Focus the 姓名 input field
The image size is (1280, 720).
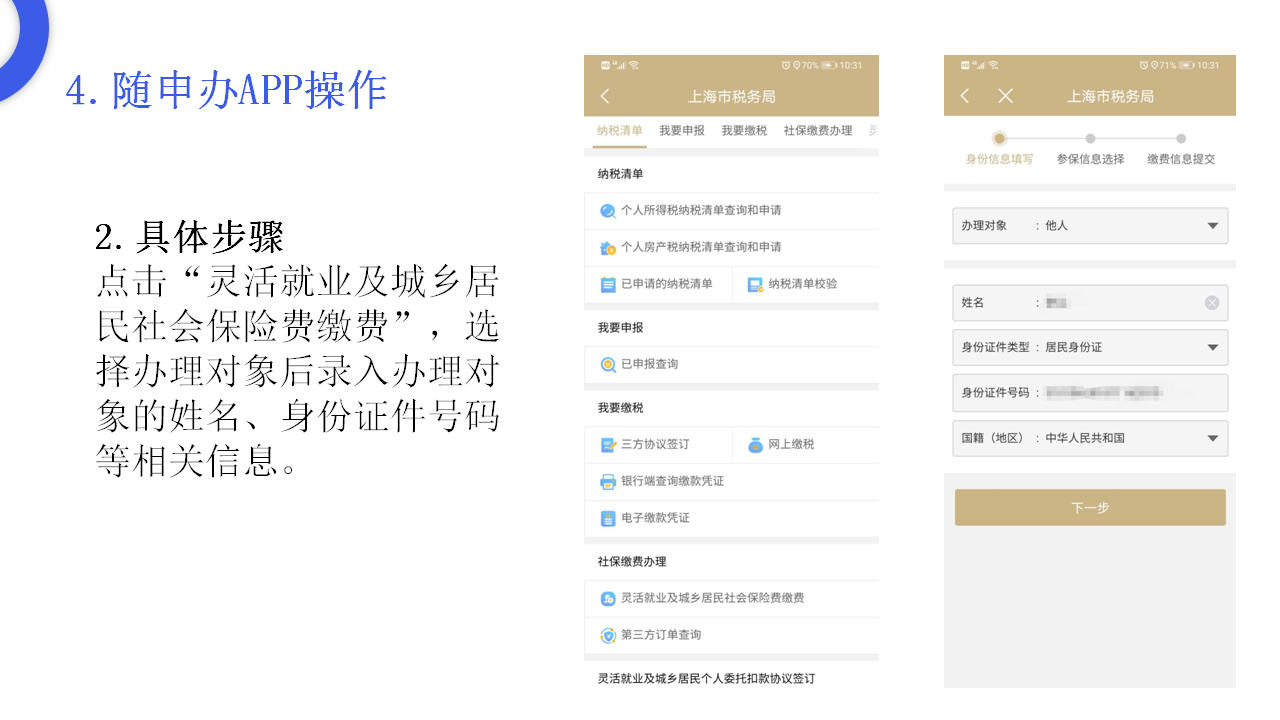[x=1090, y=303]
